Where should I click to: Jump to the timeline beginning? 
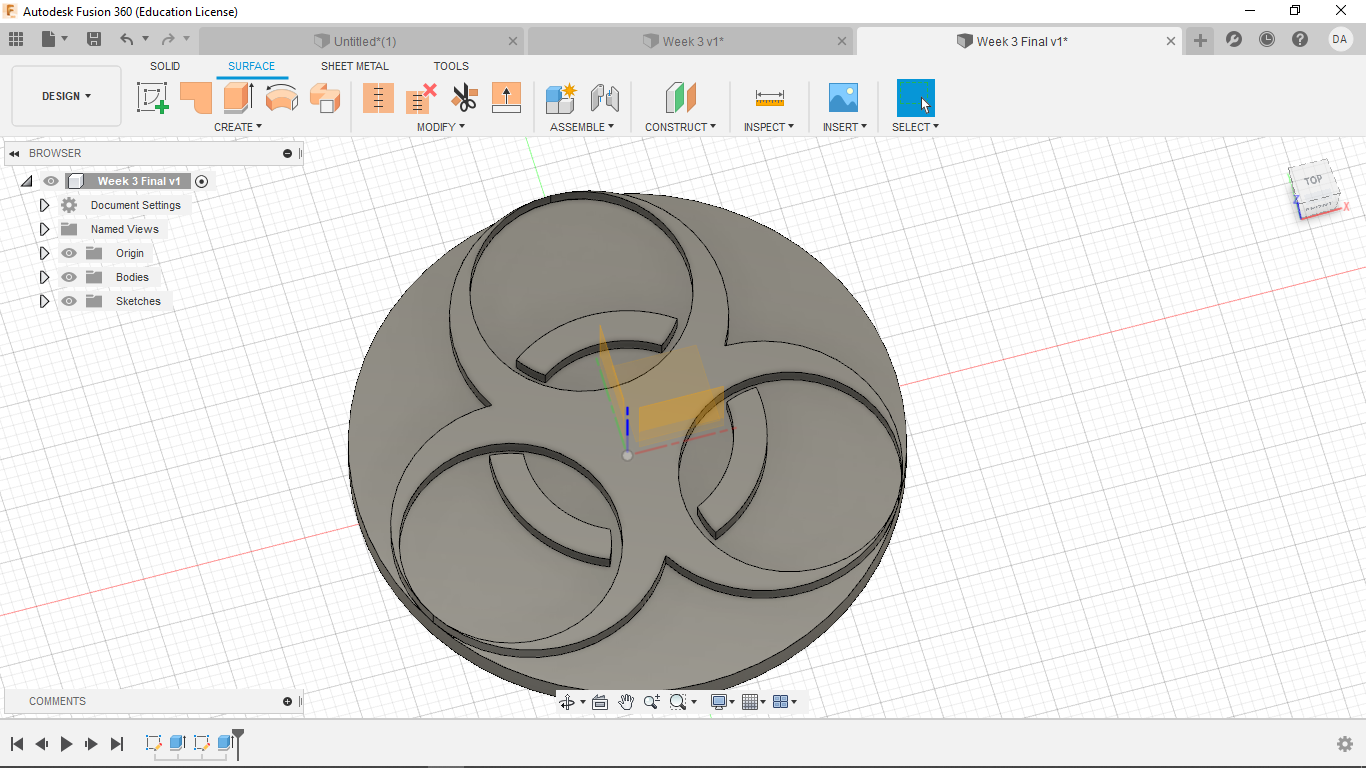pyautogui.click(x=17, y=744)
